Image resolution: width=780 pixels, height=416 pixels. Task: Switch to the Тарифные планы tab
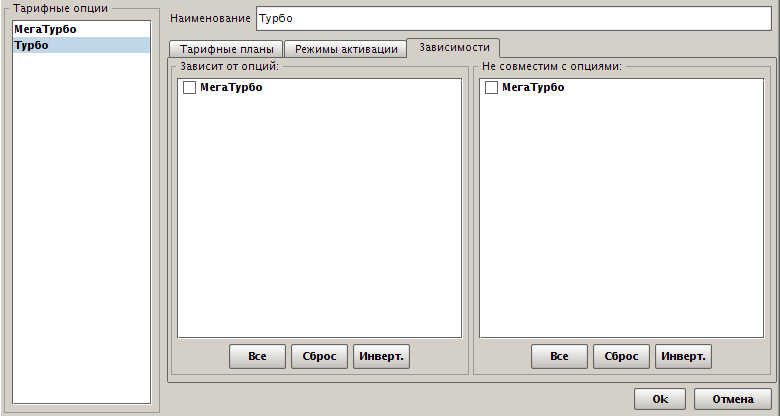click(226, 49)
